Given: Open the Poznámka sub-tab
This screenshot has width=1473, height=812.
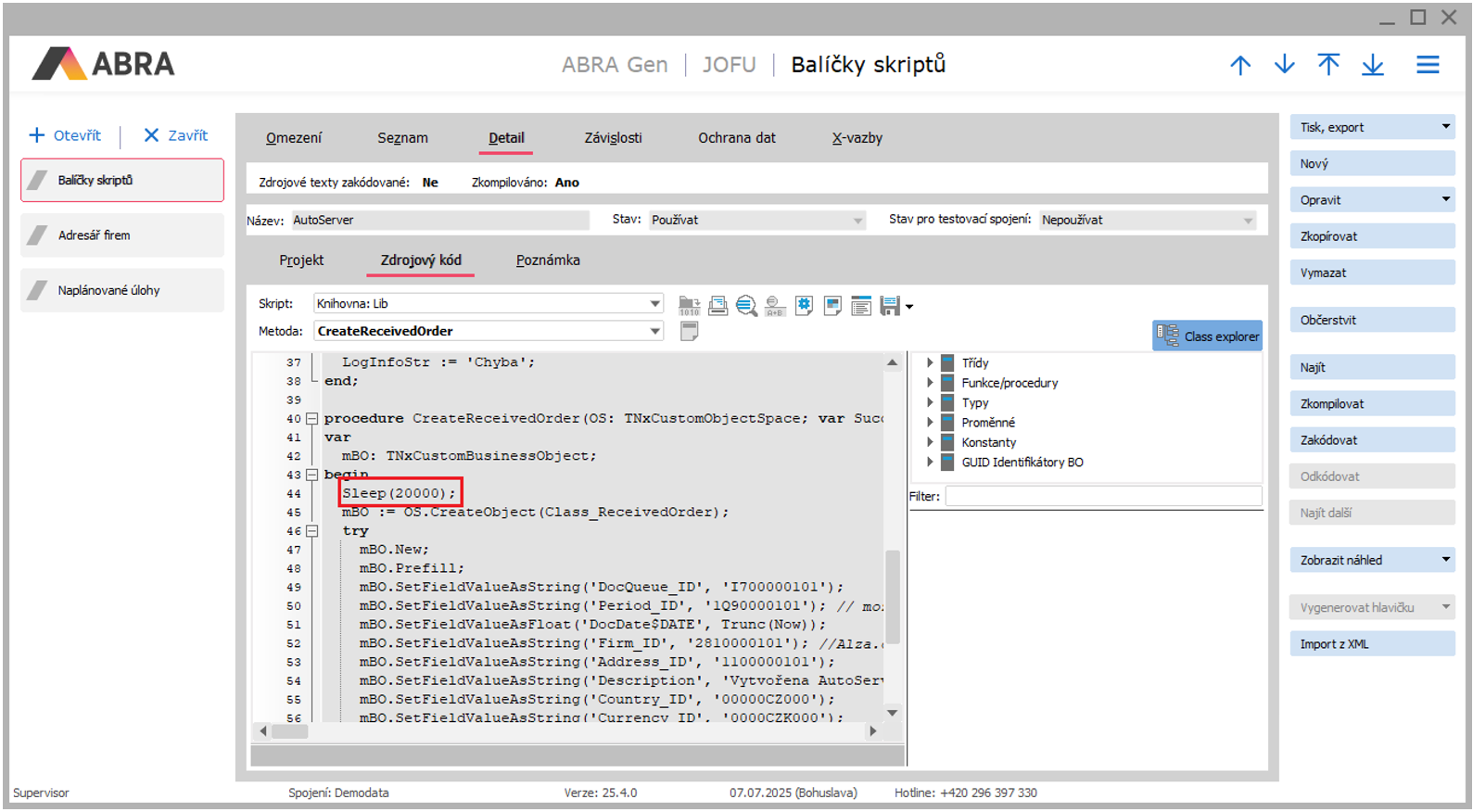Looking at the screenshot, I should click(548, 260).
